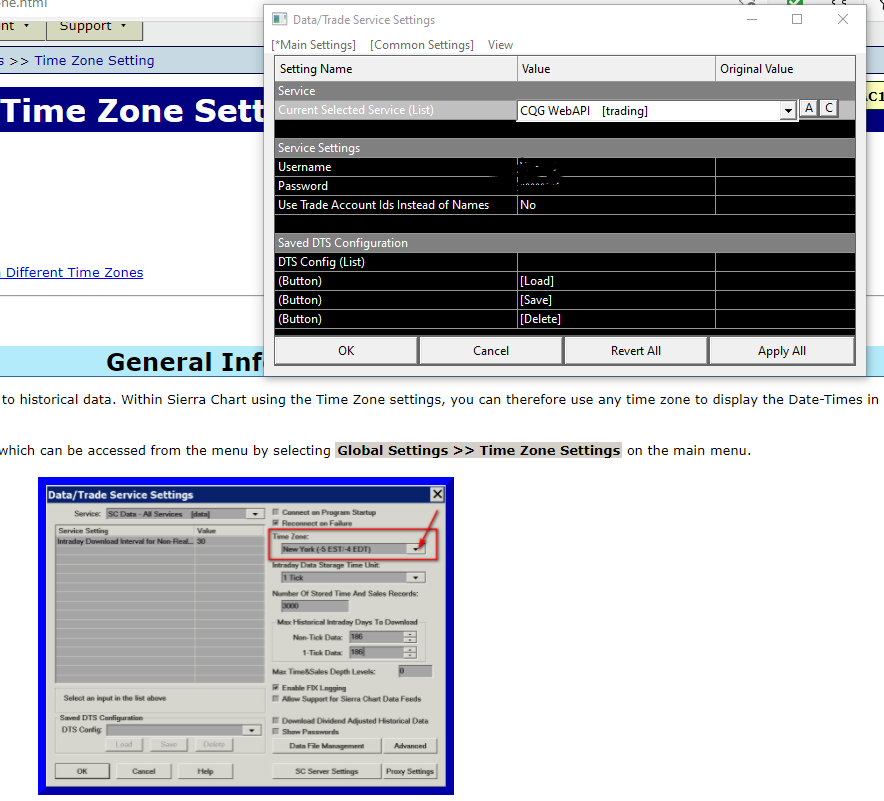The image size is (884, 801).
Task: Click the [Delete] button row
Action: pyautogui.click(x=616, y=319)
